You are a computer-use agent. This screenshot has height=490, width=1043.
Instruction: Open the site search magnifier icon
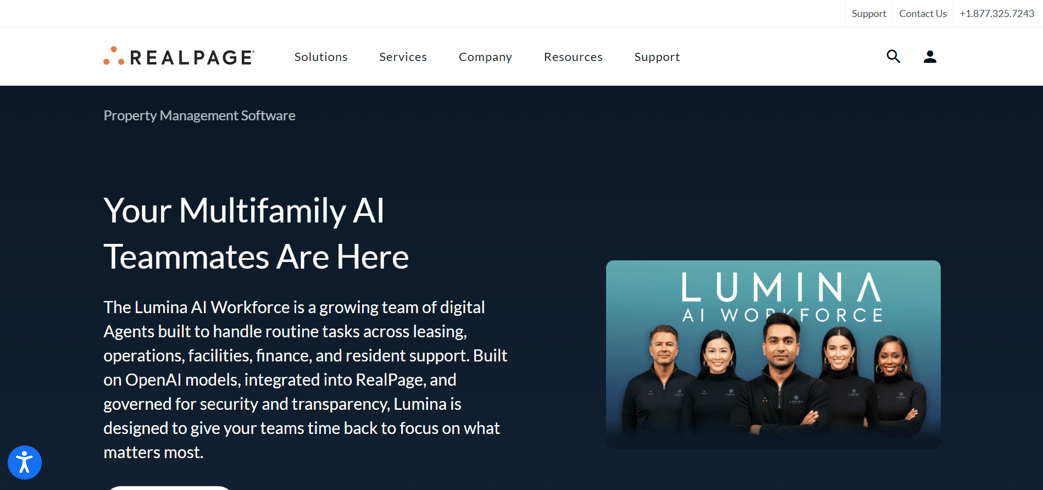893,57
